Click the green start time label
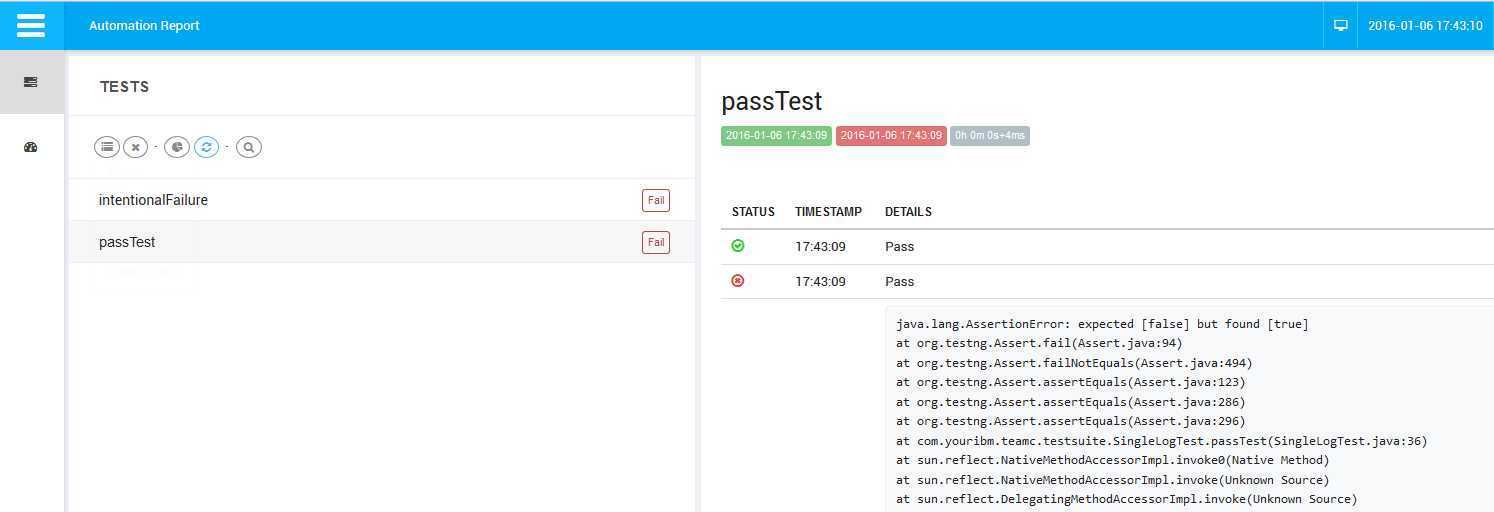Viewport: 1494px width, 512px height. tap(776, 135)
